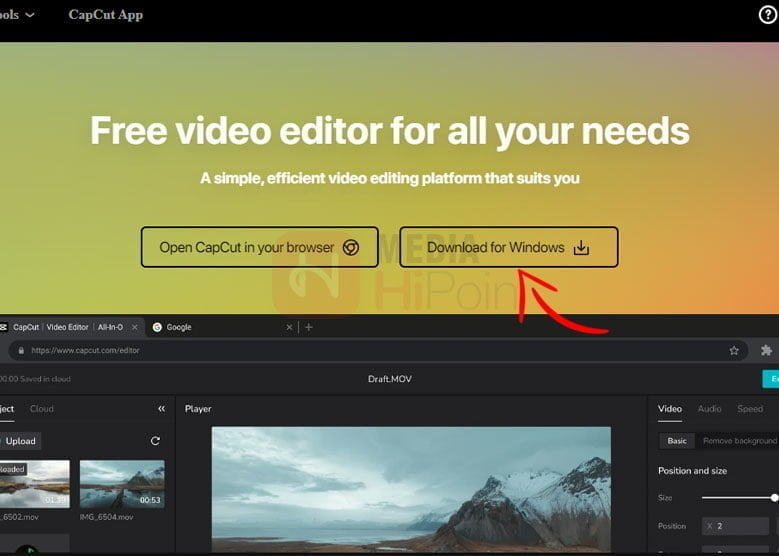
Task: Click the padlock site security icon
Action: tap(21, 350)
